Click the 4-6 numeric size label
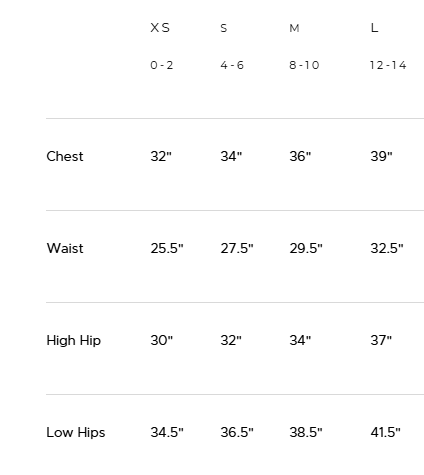This screenshot has width=424, height=475. 232,65
